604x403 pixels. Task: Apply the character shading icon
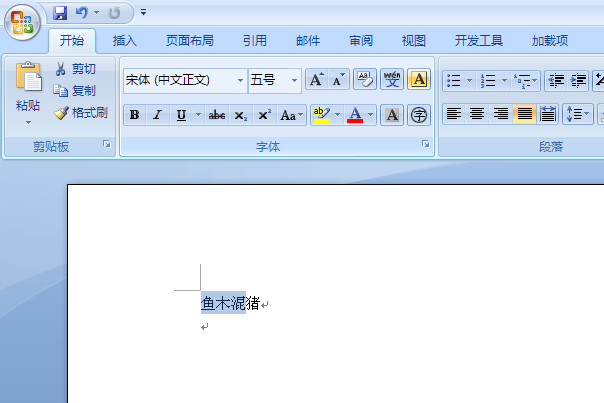392,115
